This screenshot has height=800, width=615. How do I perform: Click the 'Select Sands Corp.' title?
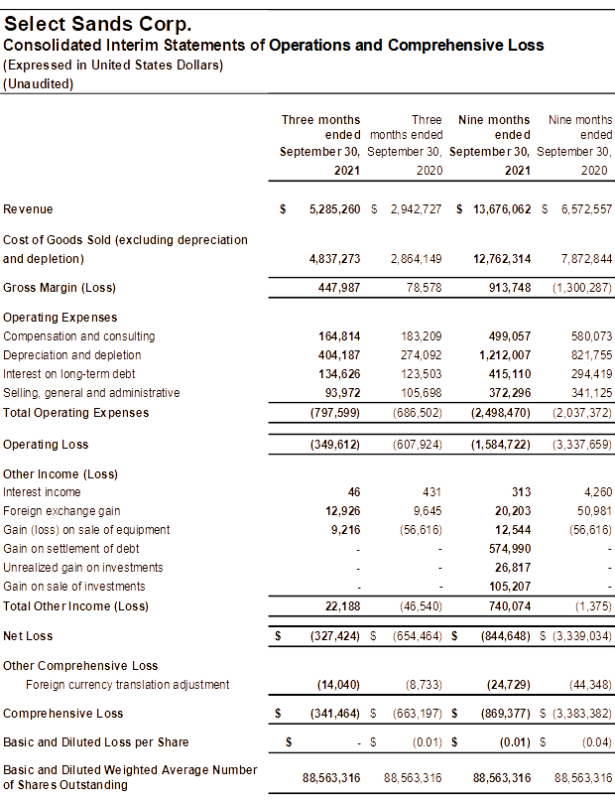[x=97, y=24]
